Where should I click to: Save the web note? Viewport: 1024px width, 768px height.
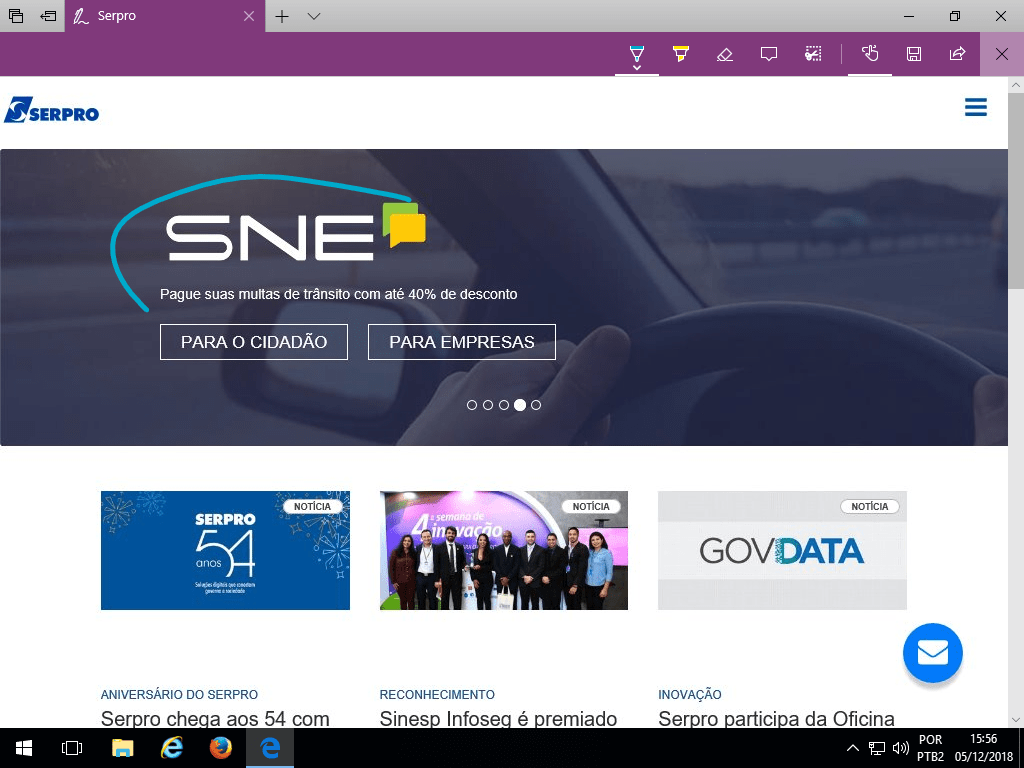coord(914,54)
